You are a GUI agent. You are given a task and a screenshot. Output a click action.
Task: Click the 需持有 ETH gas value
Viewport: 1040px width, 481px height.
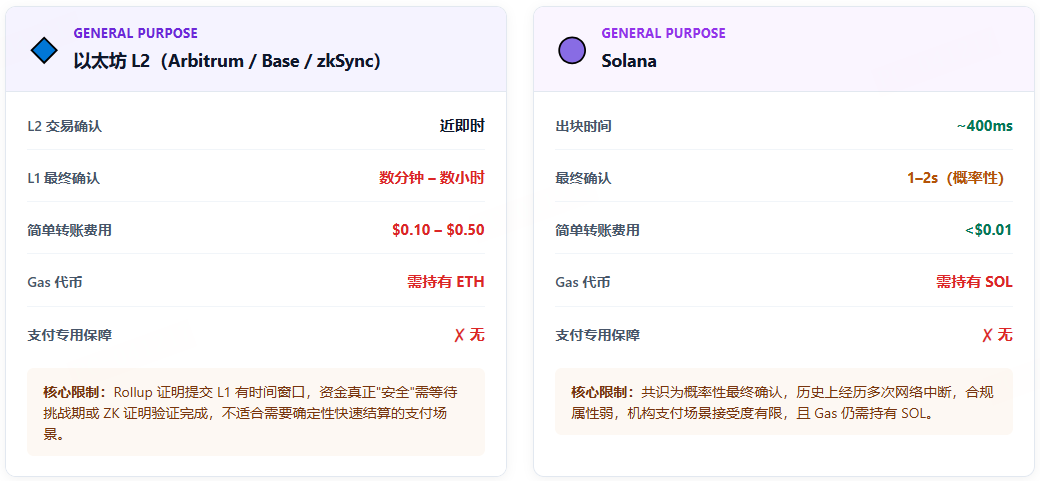pos(445,282)
